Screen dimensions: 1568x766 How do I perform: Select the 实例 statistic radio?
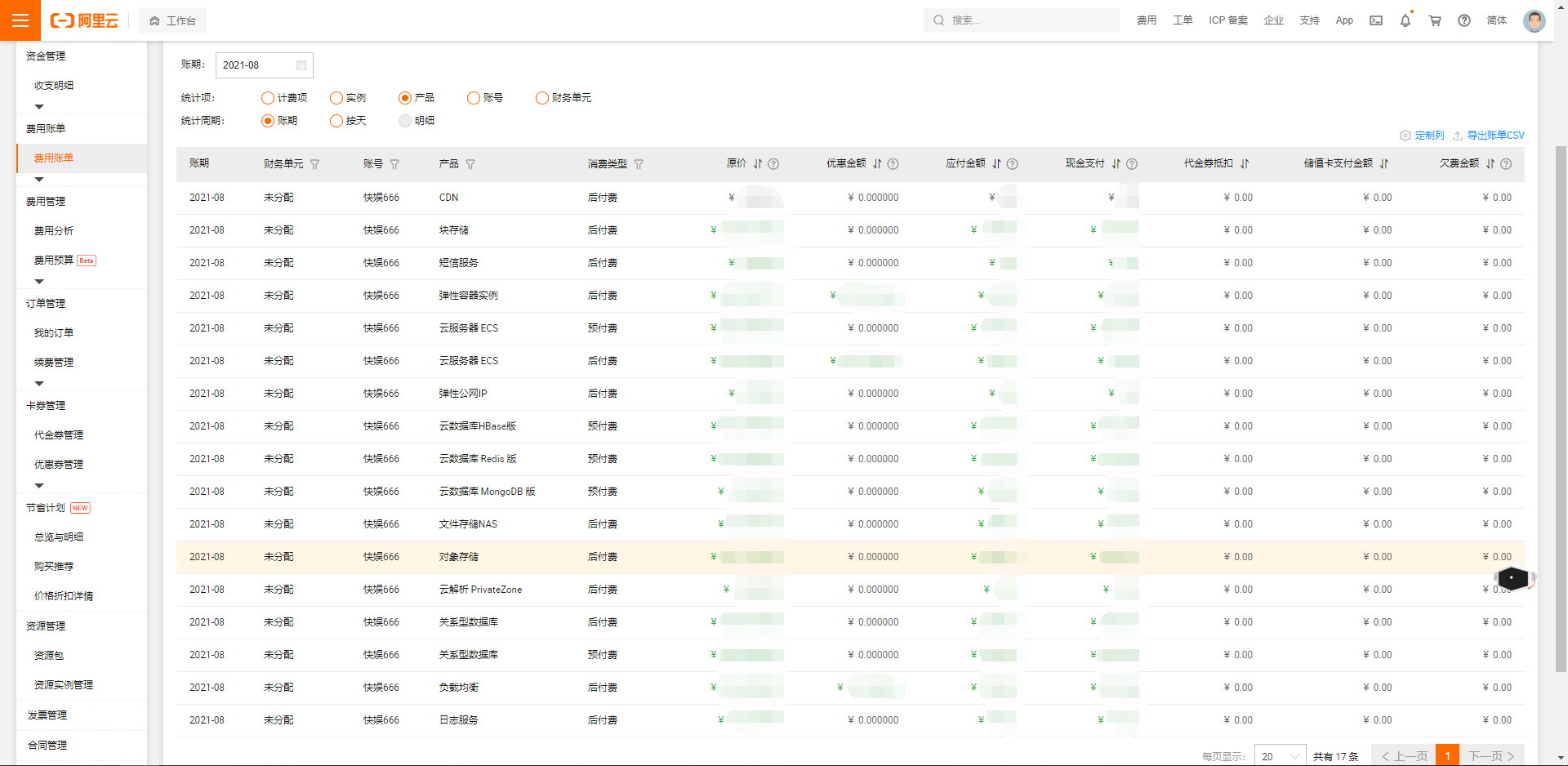tap(336, 98)
